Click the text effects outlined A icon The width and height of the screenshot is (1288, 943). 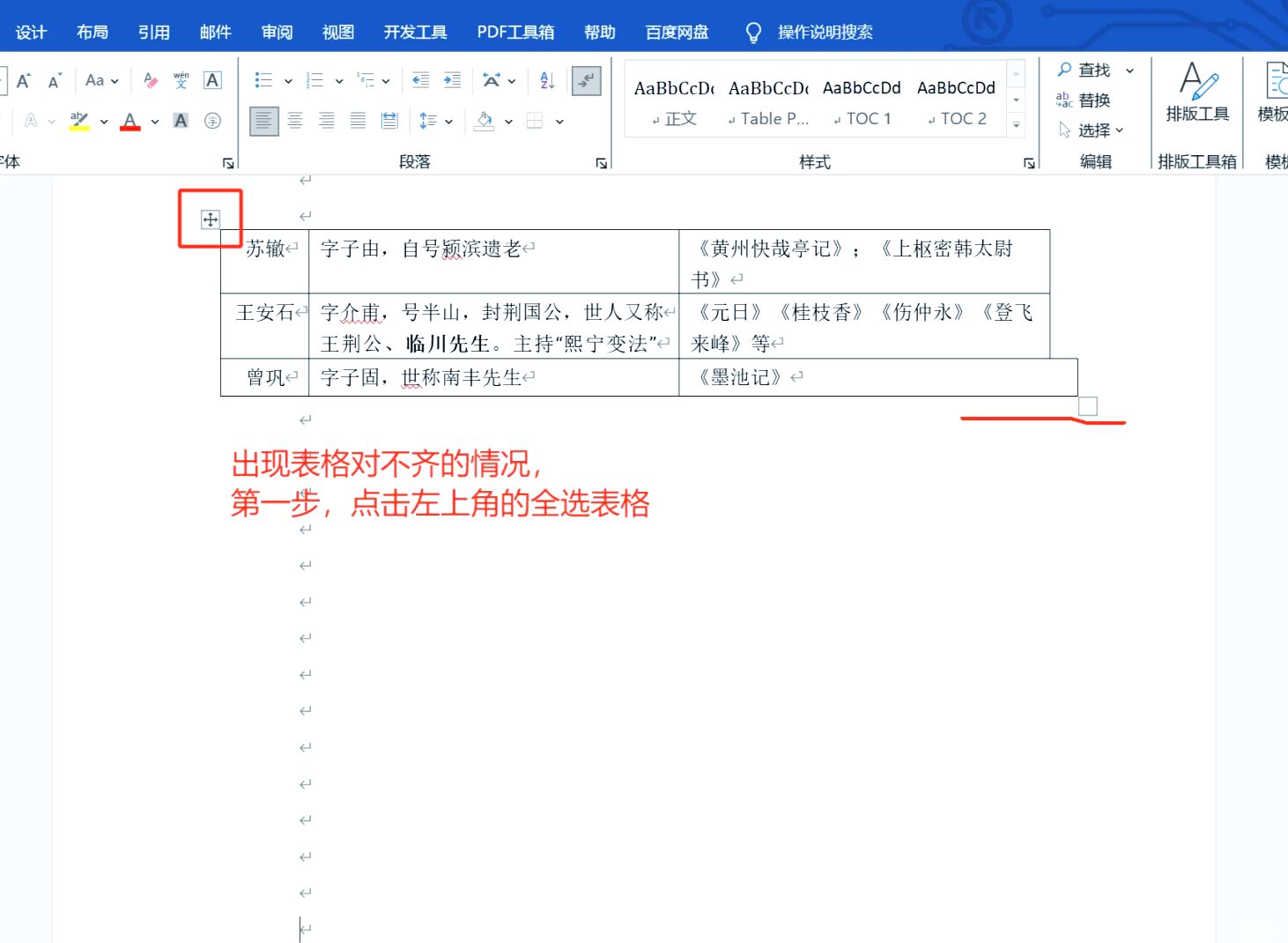[x=31, y=121]
